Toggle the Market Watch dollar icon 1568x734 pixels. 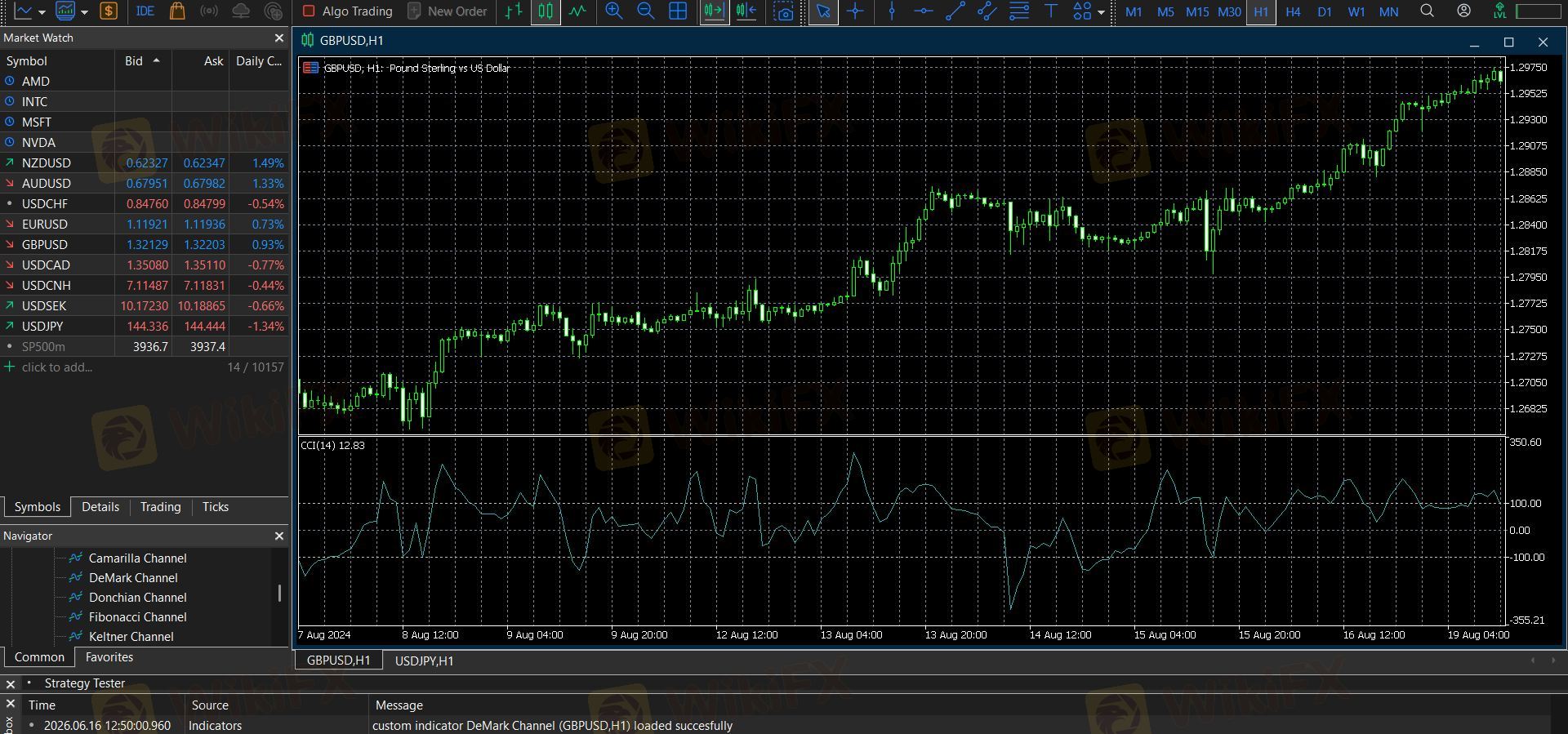[109, 11]
